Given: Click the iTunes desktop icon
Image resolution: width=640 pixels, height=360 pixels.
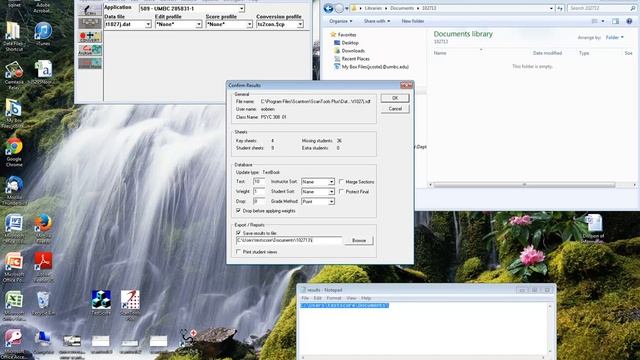Looking at the screenshot, I should 43,34.
